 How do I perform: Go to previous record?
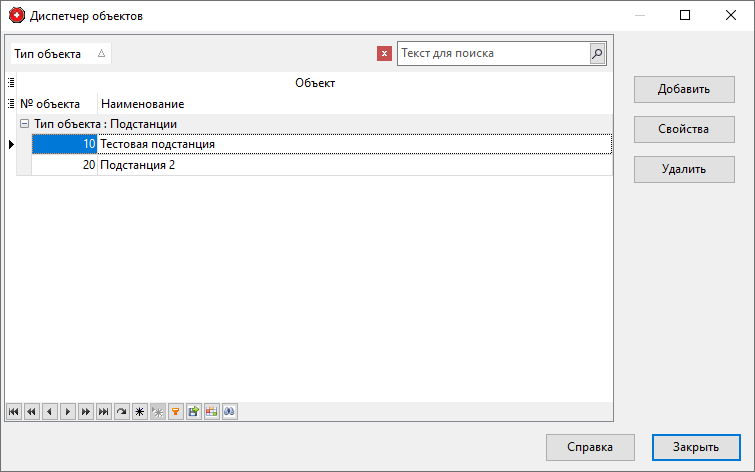50,412
